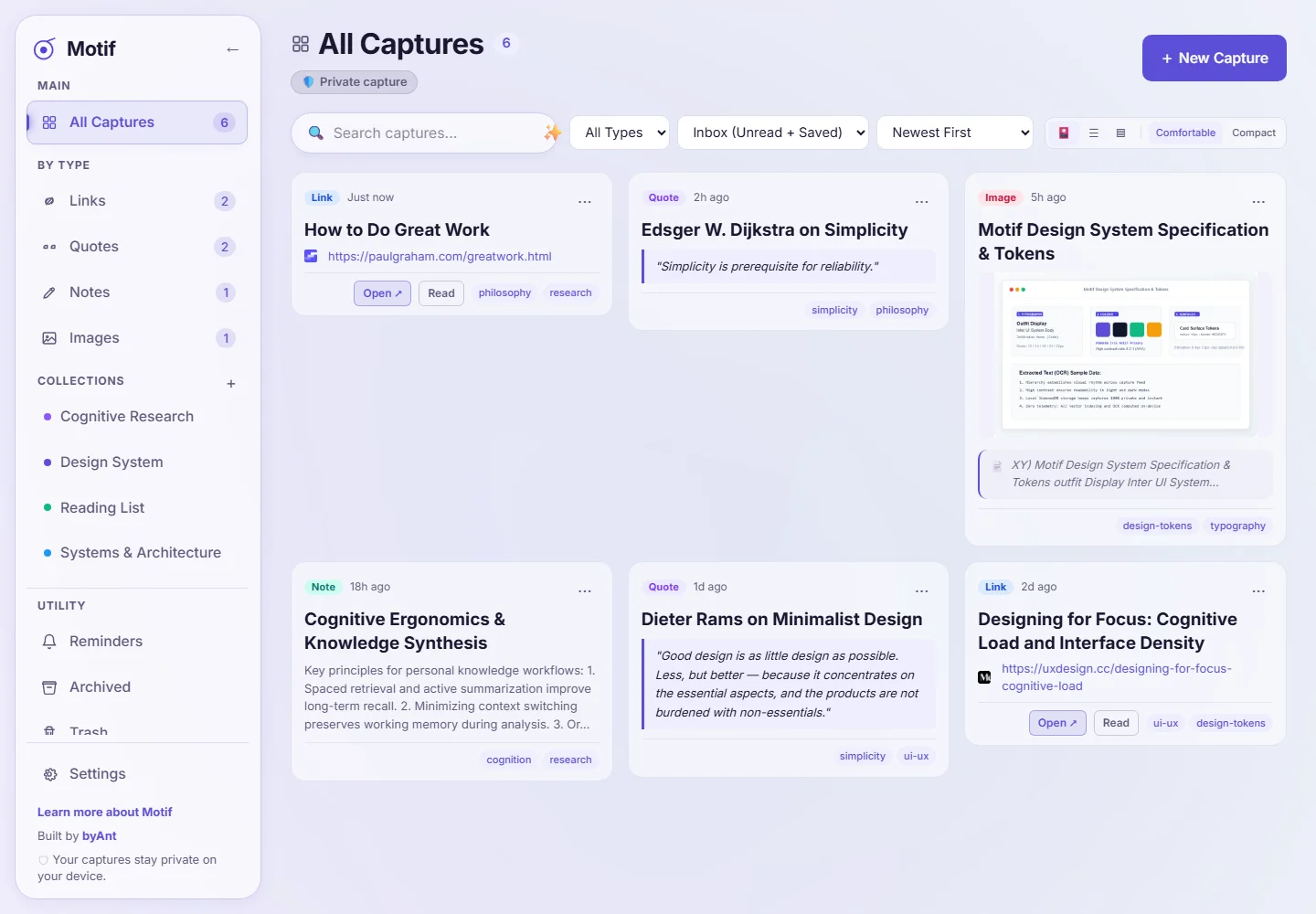Select Compact density
1316x914 pixels.
coord(1254,133)
